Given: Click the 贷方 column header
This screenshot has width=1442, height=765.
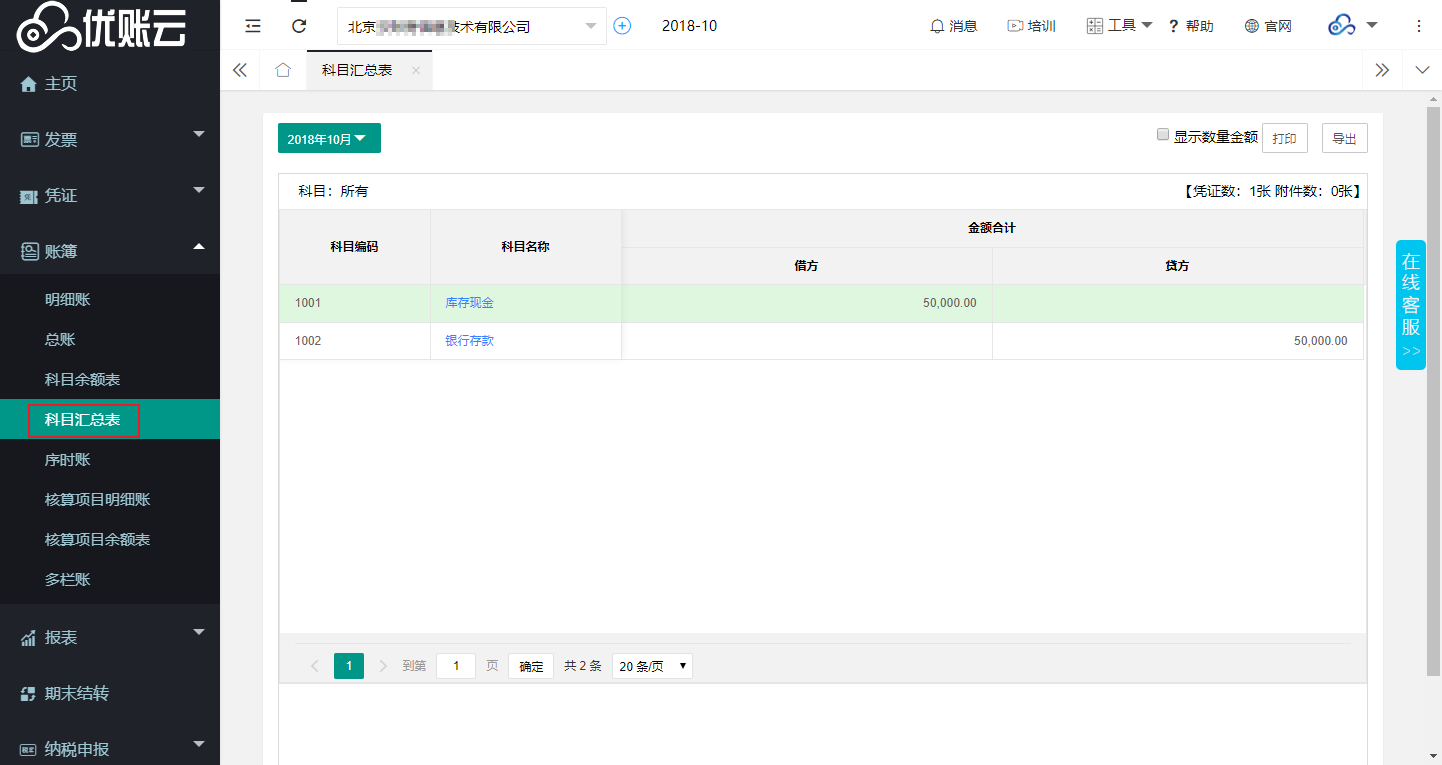Looking at the screenshot, I should (1178, 266).
